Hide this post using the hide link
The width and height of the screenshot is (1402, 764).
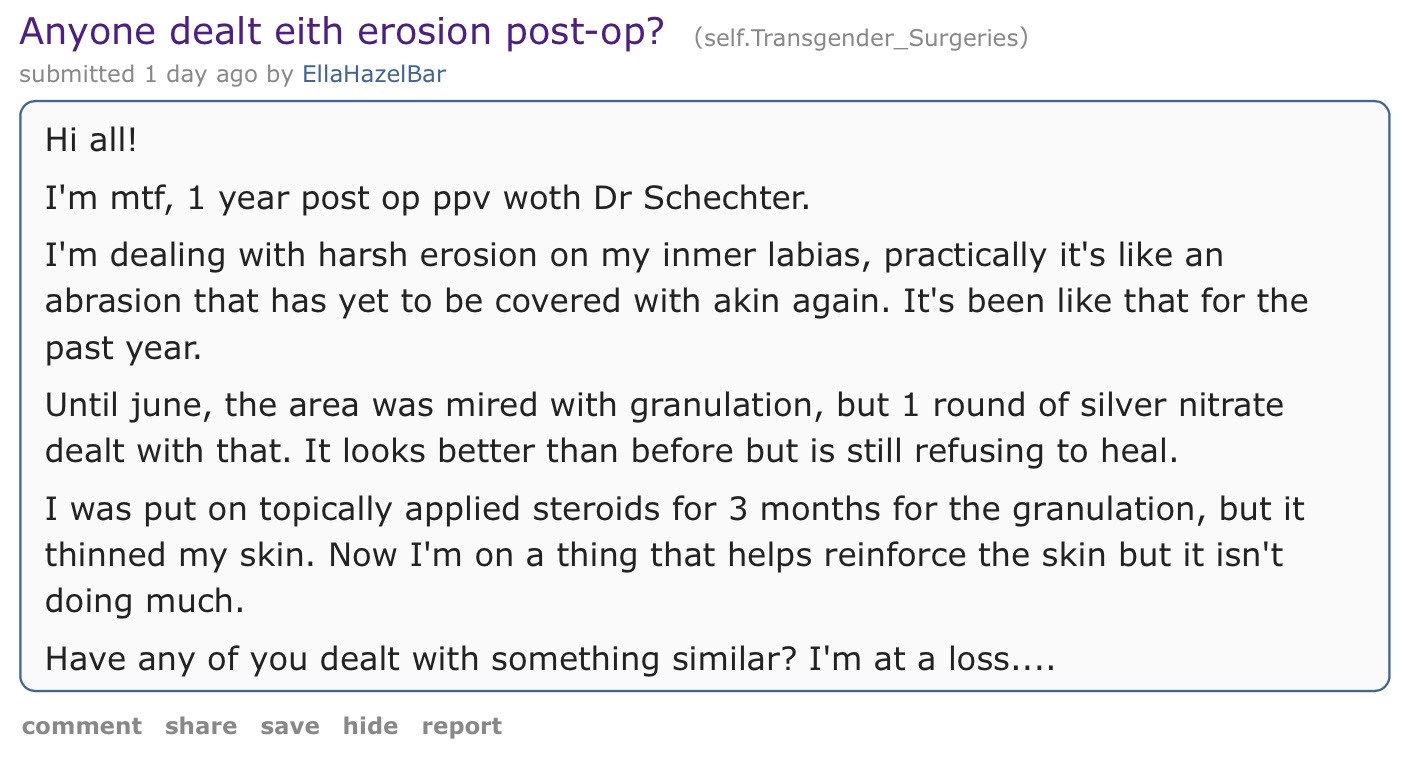click(x=370, y=726)
